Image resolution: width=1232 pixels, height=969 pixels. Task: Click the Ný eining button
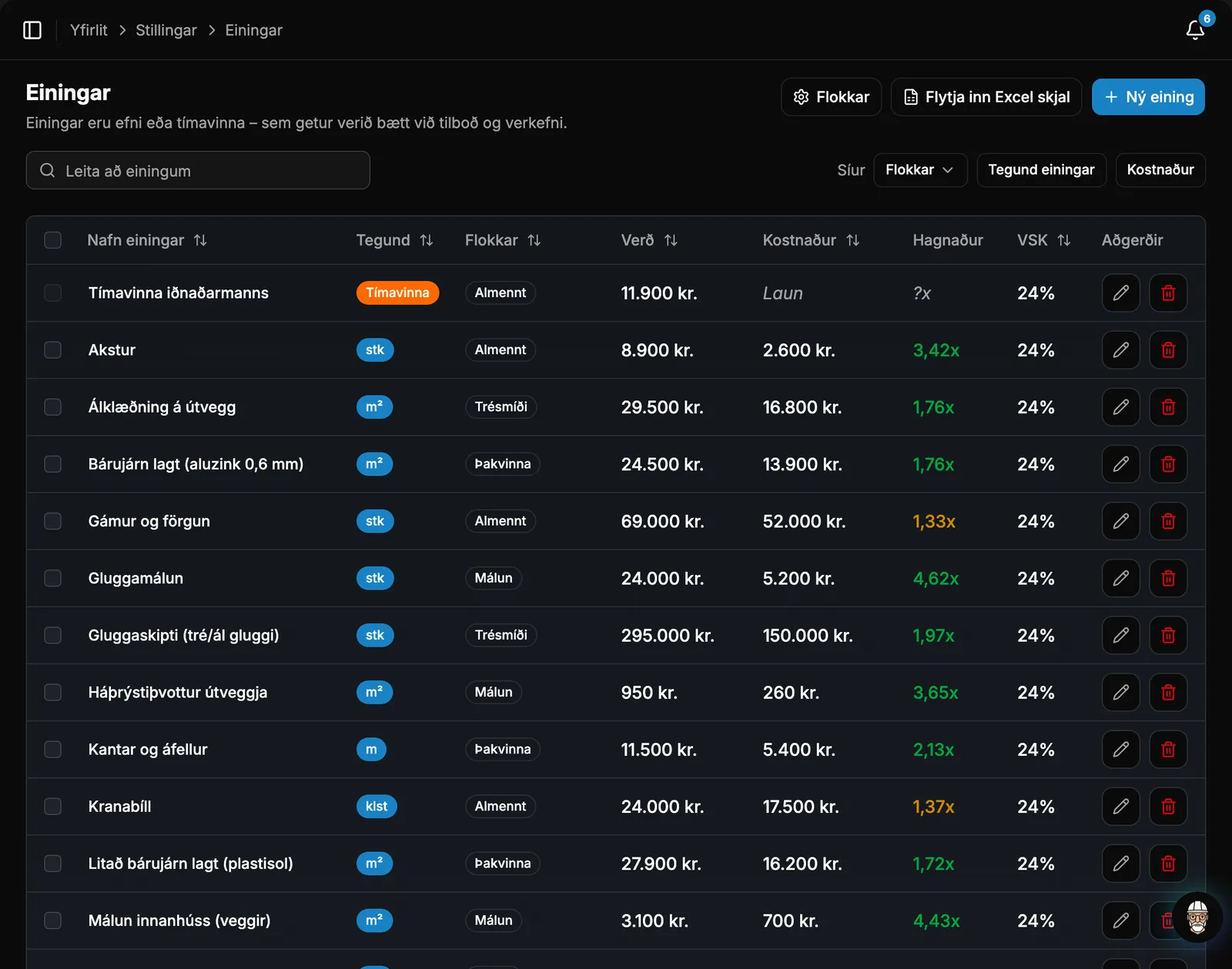tap(1148, 97)
